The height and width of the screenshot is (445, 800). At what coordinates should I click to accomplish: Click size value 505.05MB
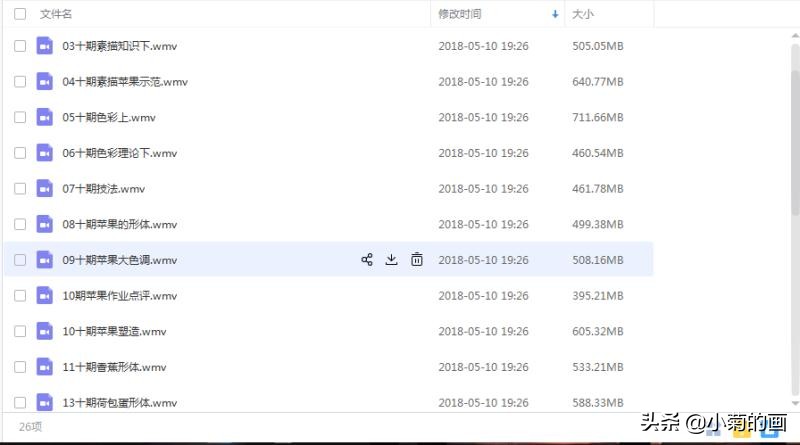tap(597, 46)
